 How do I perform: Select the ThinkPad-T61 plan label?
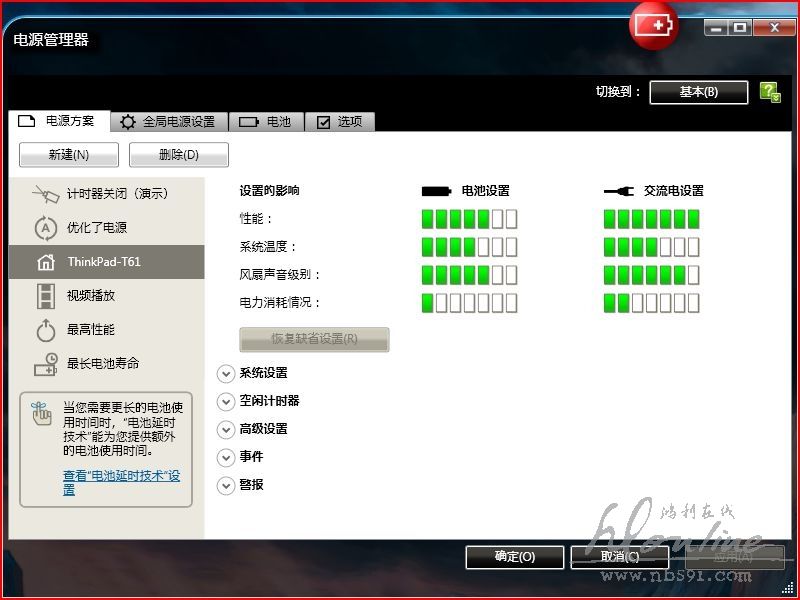click(104, 262)
